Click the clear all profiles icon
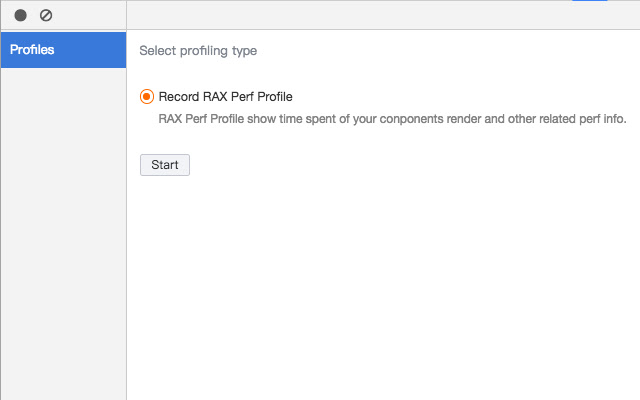Image resolution: width=640 pixels, height=400 pixels. [x=46, y=16]
